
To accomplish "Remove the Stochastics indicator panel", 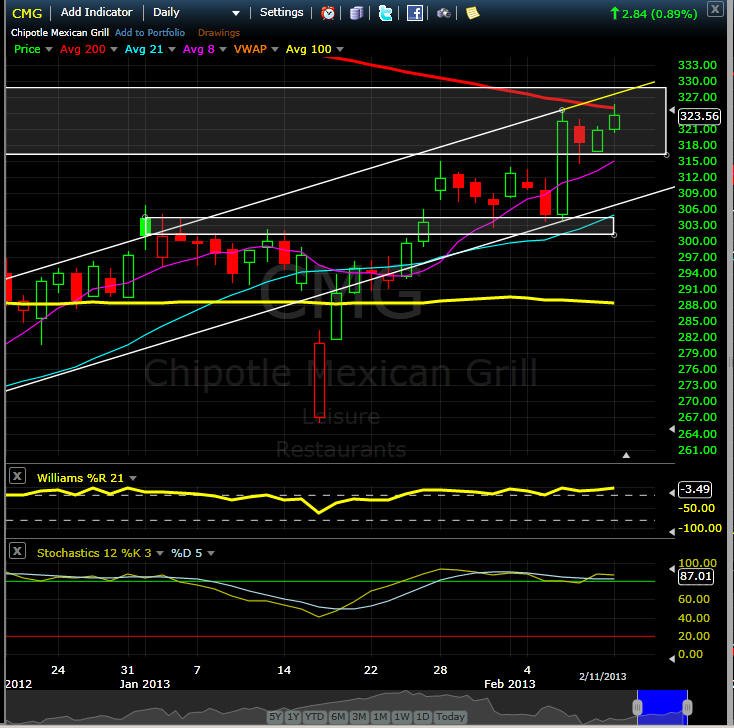I will 17,551.
